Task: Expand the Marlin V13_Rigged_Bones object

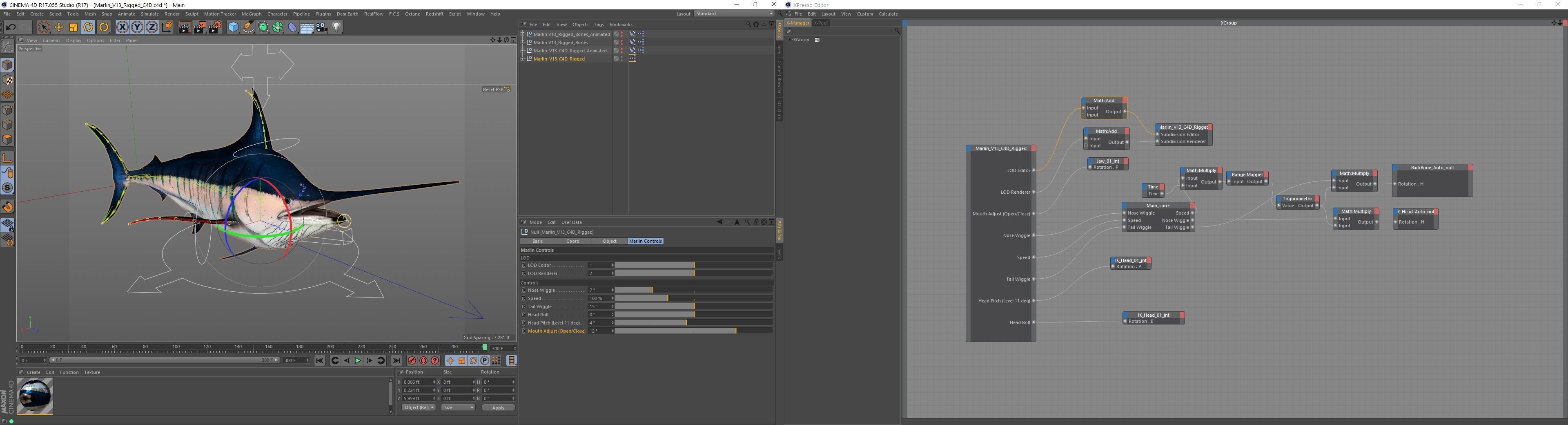Action: pyautogui.click(x=522, y=42)
